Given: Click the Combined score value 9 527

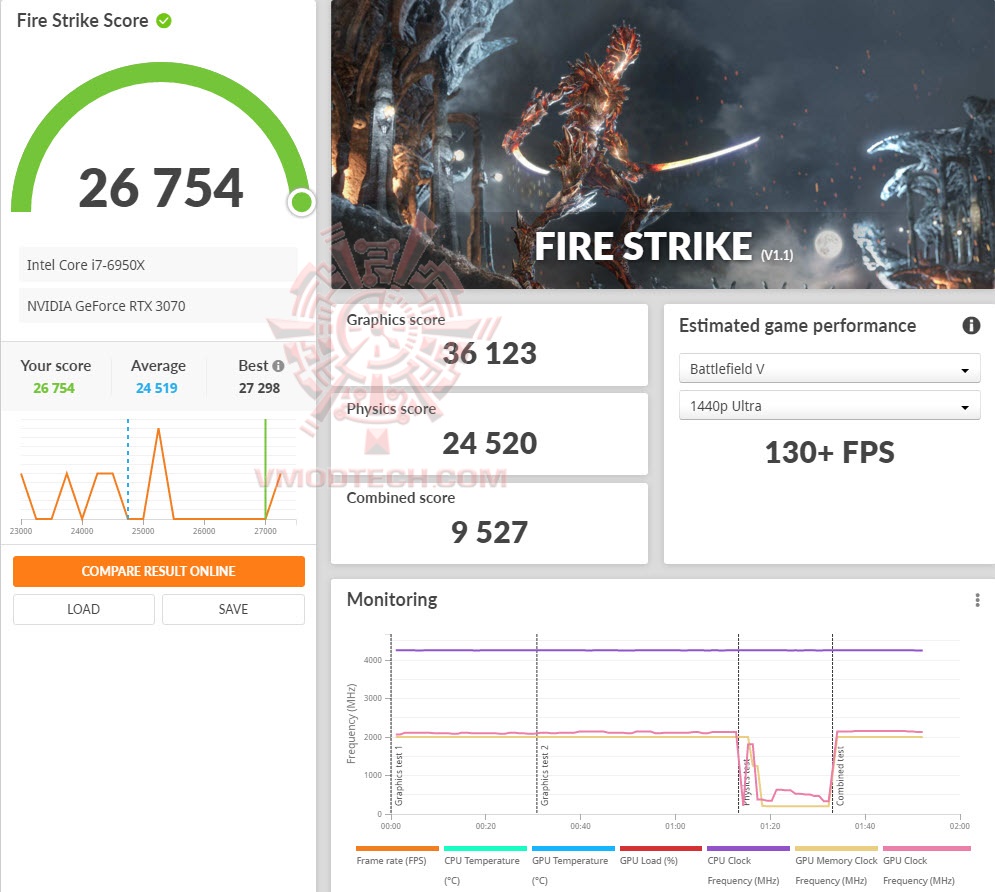Looking at the screenshot, I should (x=489, y=532).
